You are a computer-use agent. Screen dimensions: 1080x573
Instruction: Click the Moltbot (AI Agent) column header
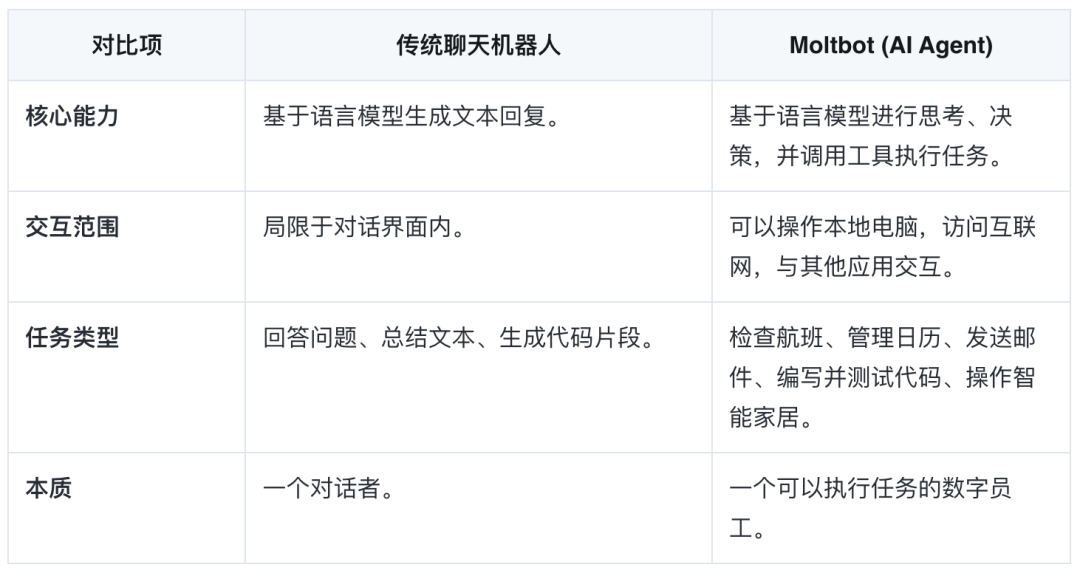pos(891,45)
